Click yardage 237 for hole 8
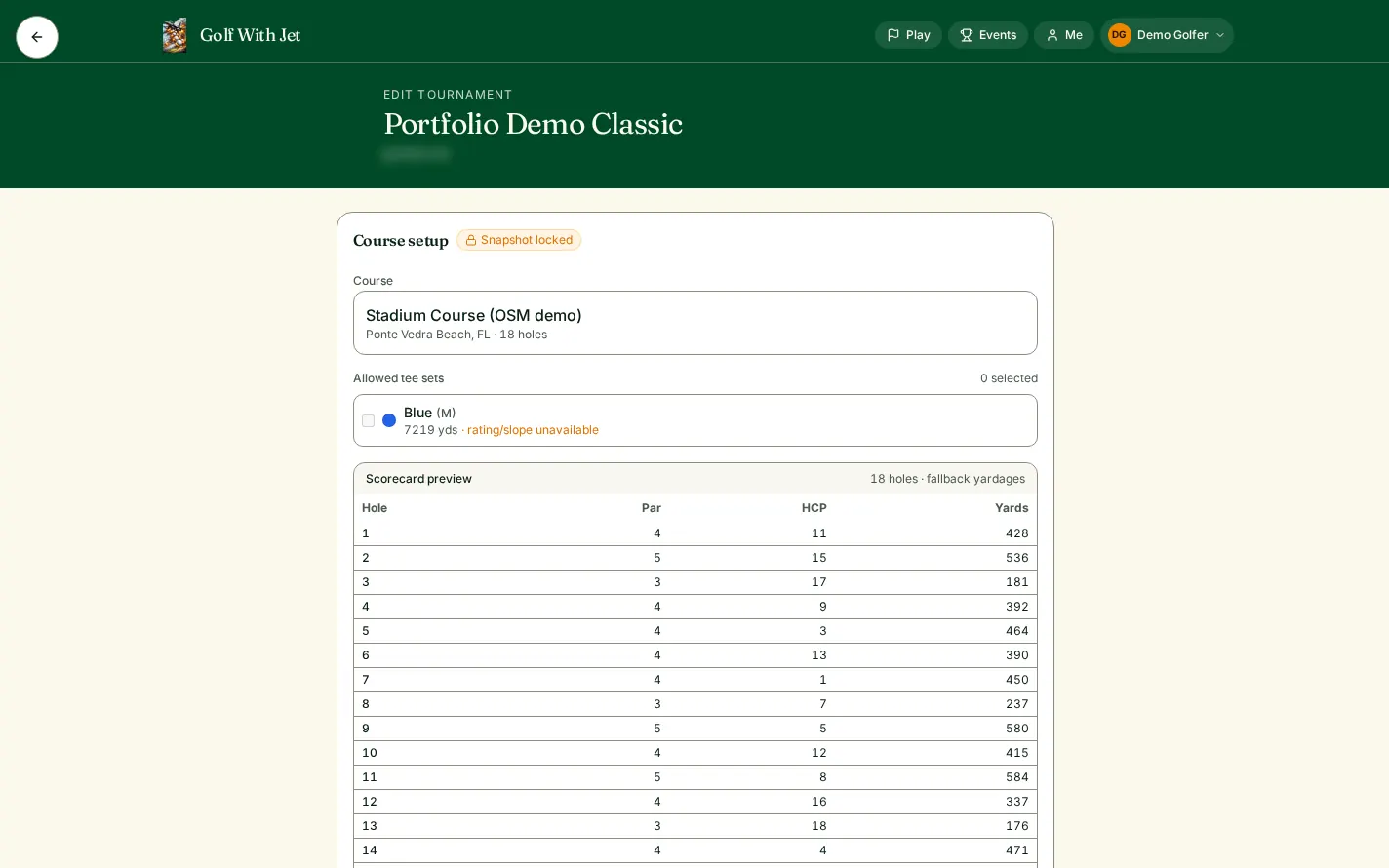Viewport: 1389px width, 868px height. click(1017, 704)
